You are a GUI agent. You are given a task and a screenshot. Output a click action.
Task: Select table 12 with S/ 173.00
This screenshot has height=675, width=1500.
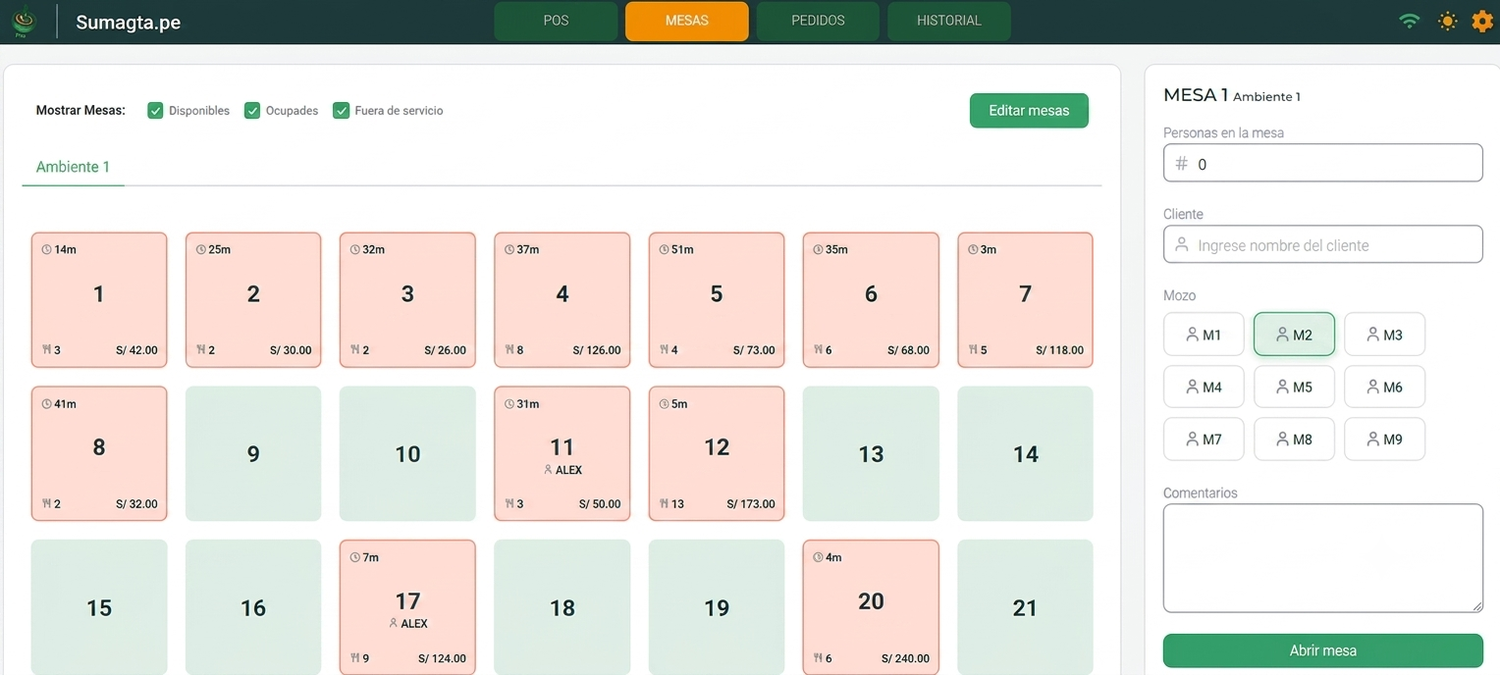pyautogui.click(x=717, y=454)
